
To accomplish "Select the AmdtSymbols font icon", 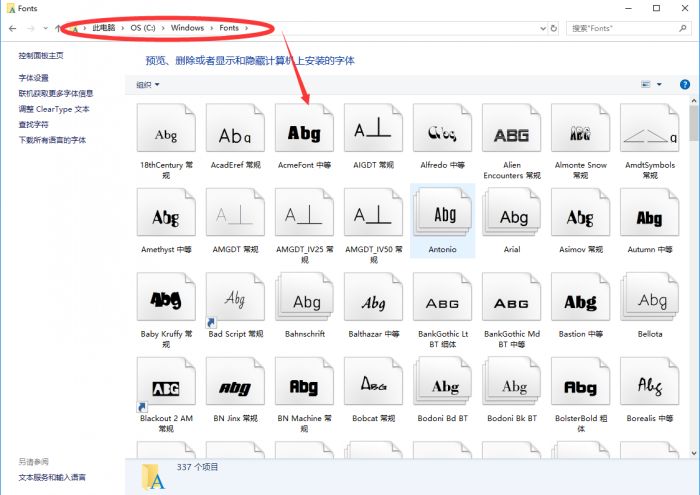I will [650, 128].
